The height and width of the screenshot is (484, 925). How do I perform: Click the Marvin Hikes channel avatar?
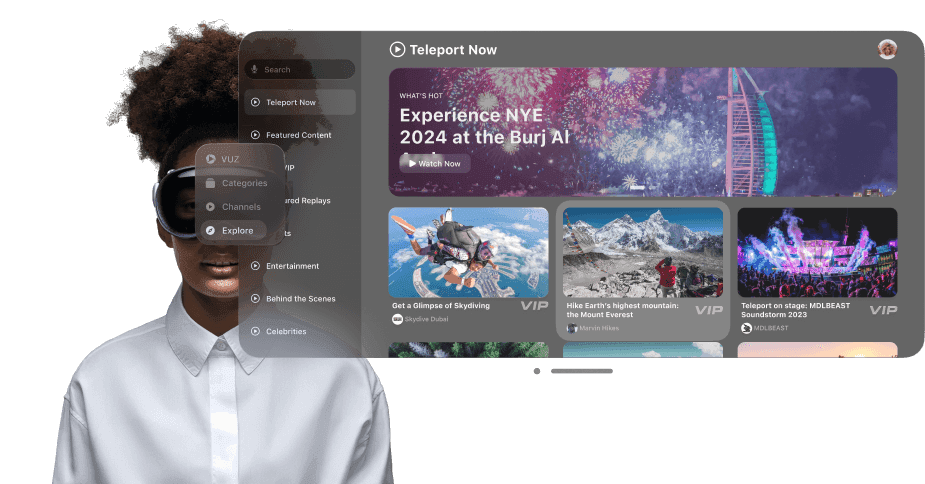pyautogui.click(x=572, y=328)
